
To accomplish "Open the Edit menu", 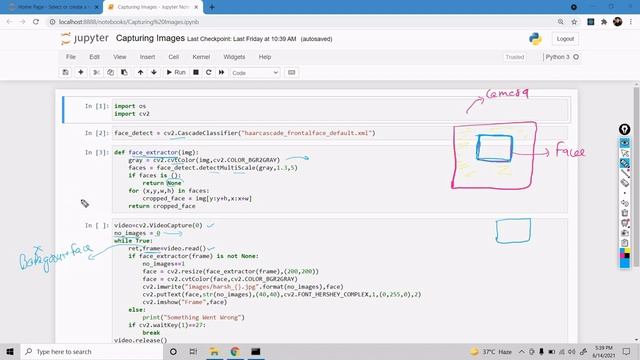I will (94, 57).
